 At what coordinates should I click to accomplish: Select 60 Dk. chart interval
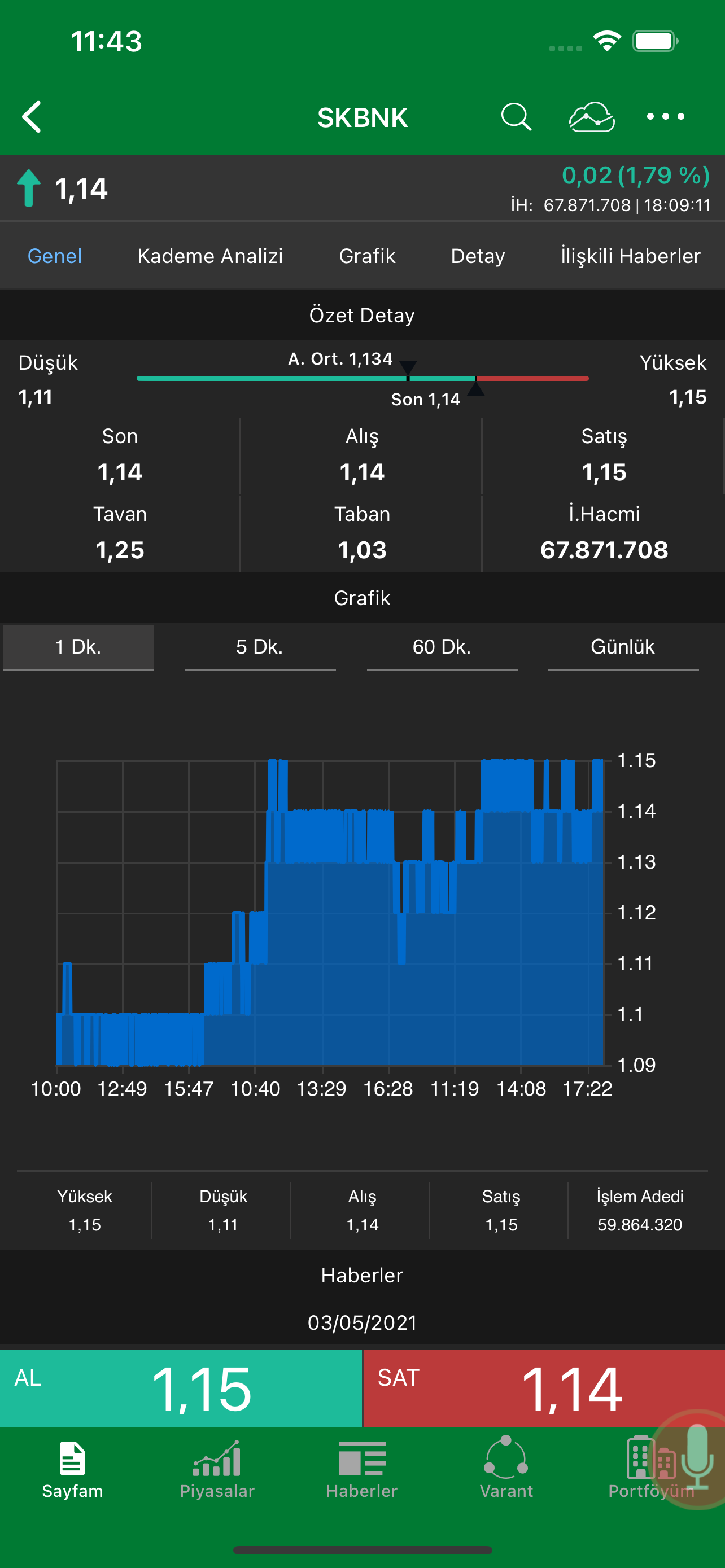click(442, 646)
